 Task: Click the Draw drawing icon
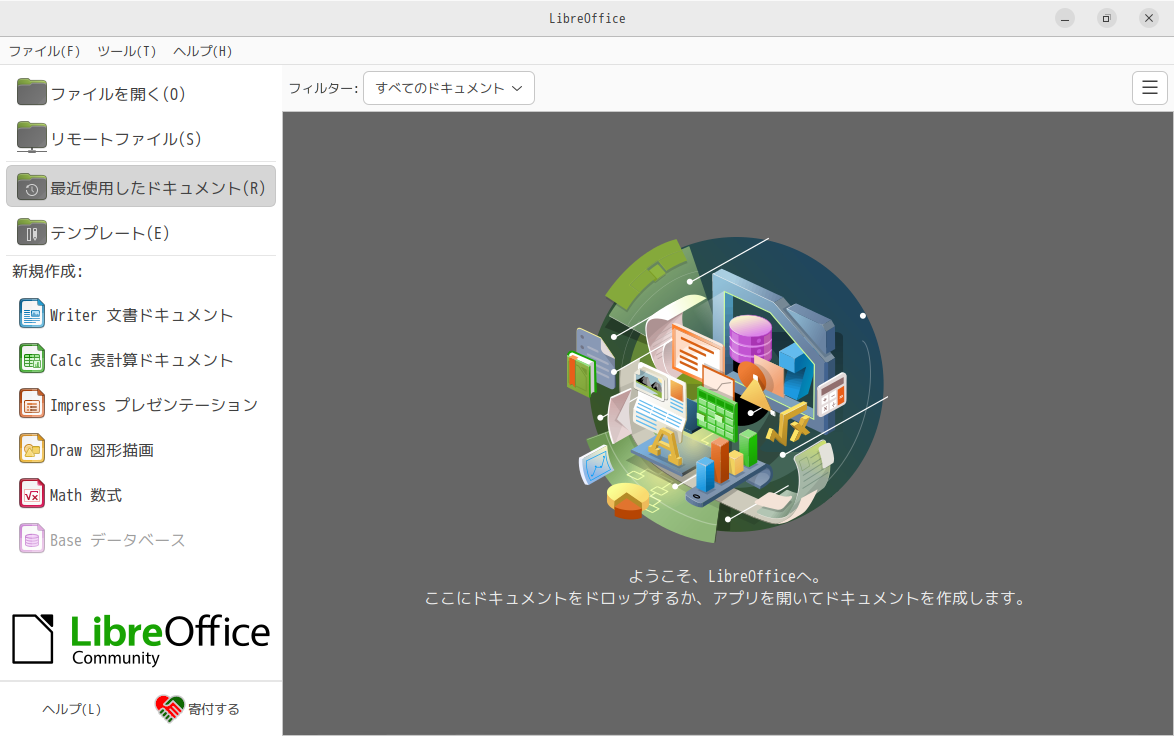[x=32, y=449]
